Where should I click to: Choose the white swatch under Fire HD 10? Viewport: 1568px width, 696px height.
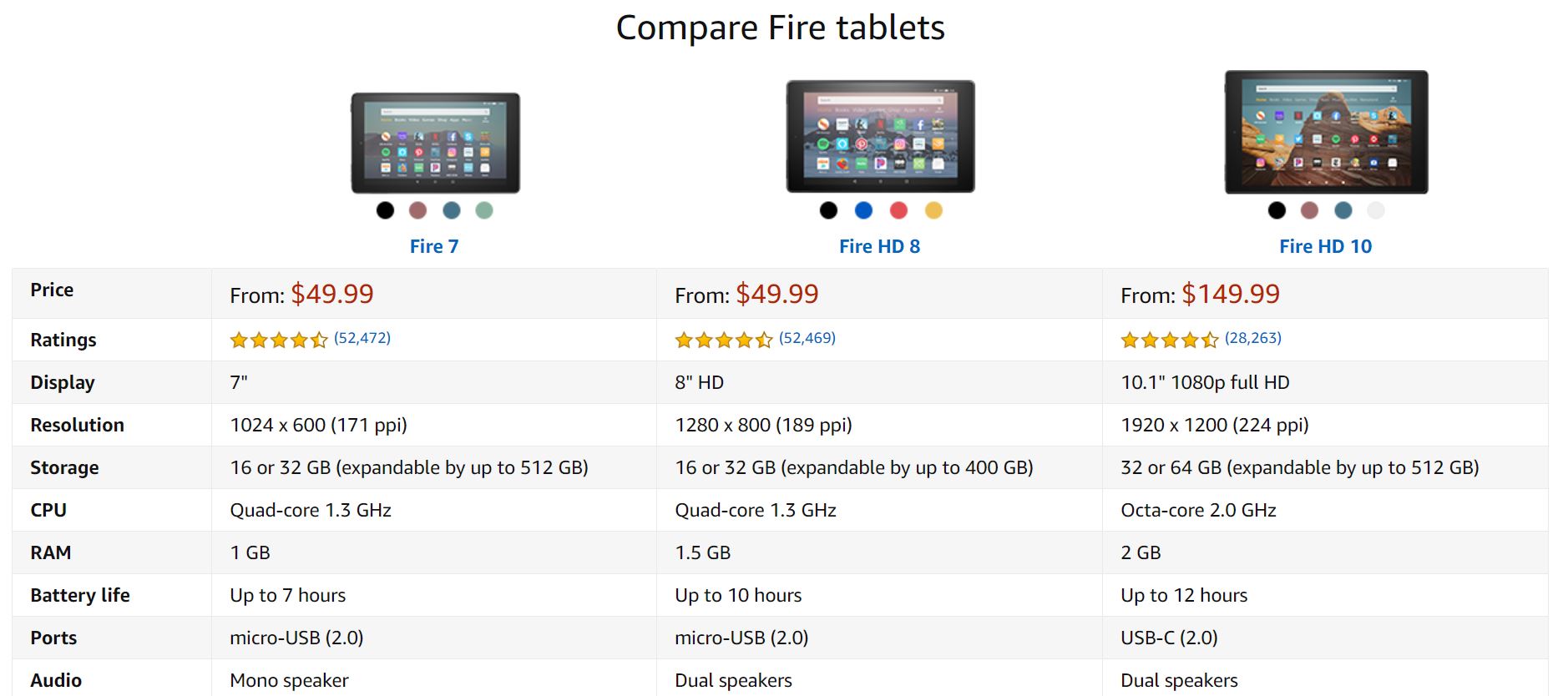[x=1376, y=210]
